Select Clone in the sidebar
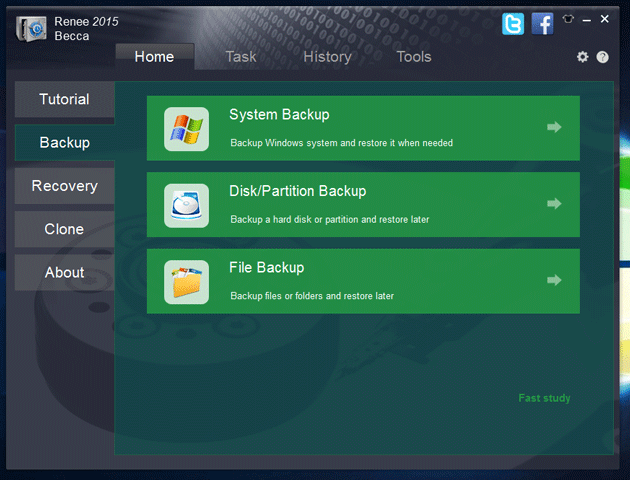Image resolution: width=630 pixels, height=480 pixels. click(65, 229)
